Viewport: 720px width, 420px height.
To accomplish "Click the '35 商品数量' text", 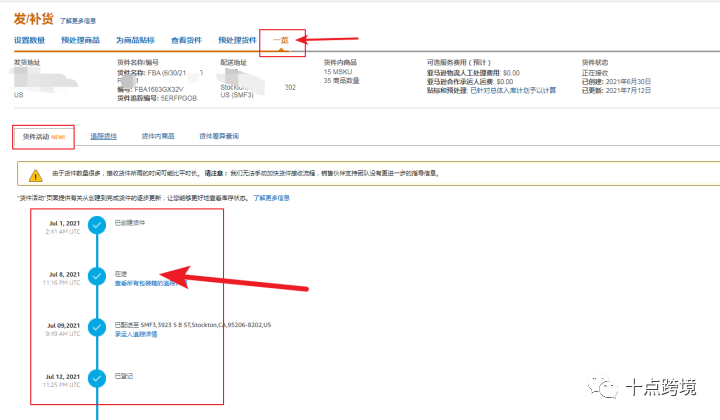I will (341, 81).
